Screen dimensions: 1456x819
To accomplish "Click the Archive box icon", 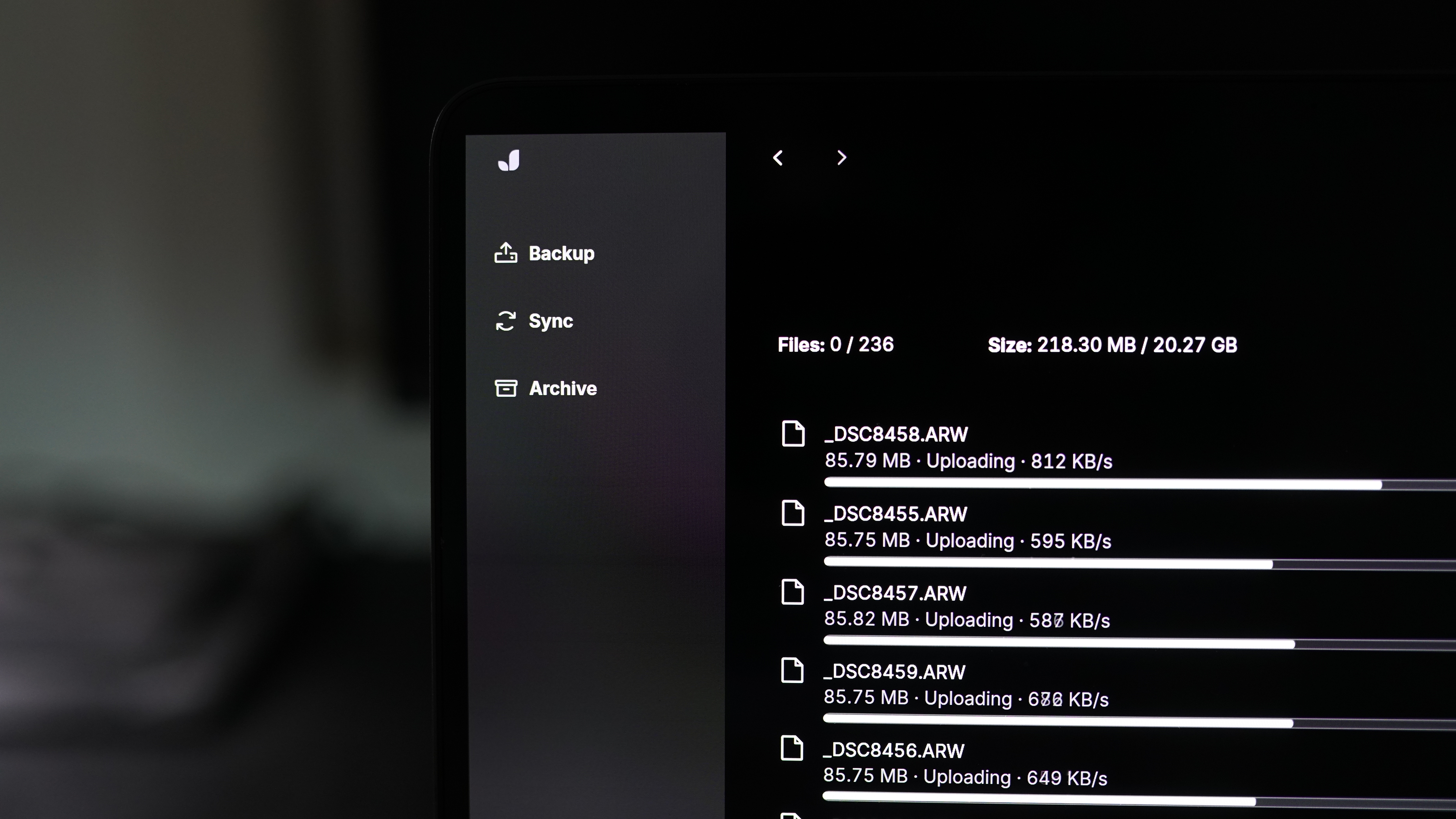I will click(x=506, y=388).
